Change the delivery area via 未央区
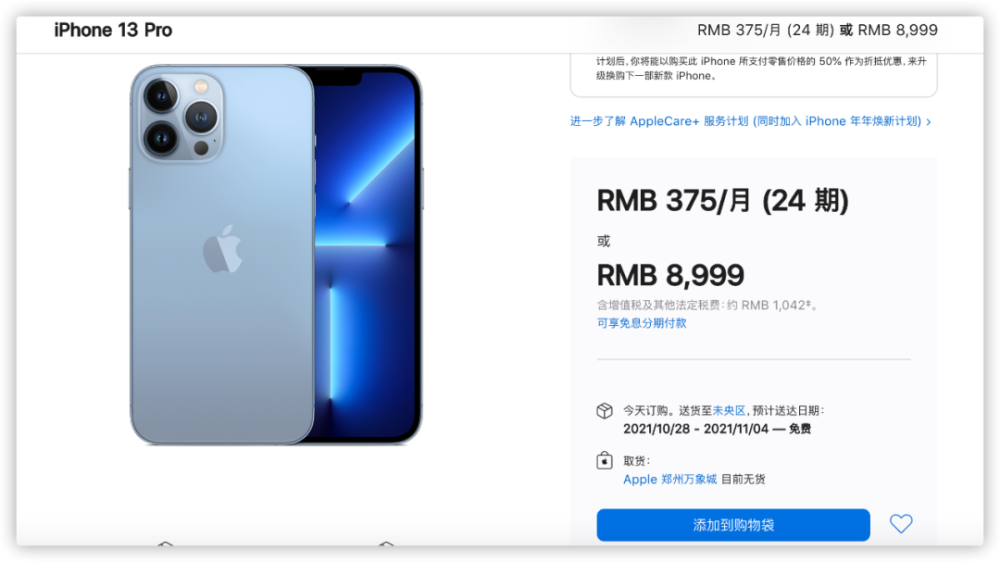Screen dimensions: 1000x562 pos(729,410)
